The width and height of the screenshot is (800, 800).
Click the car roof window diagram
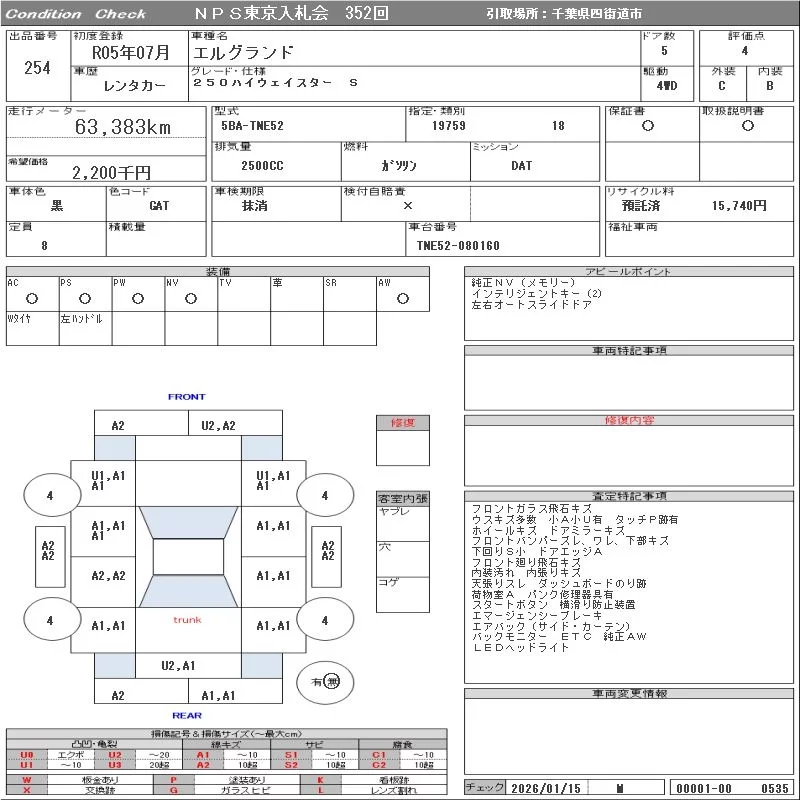[x=187, y=557]
